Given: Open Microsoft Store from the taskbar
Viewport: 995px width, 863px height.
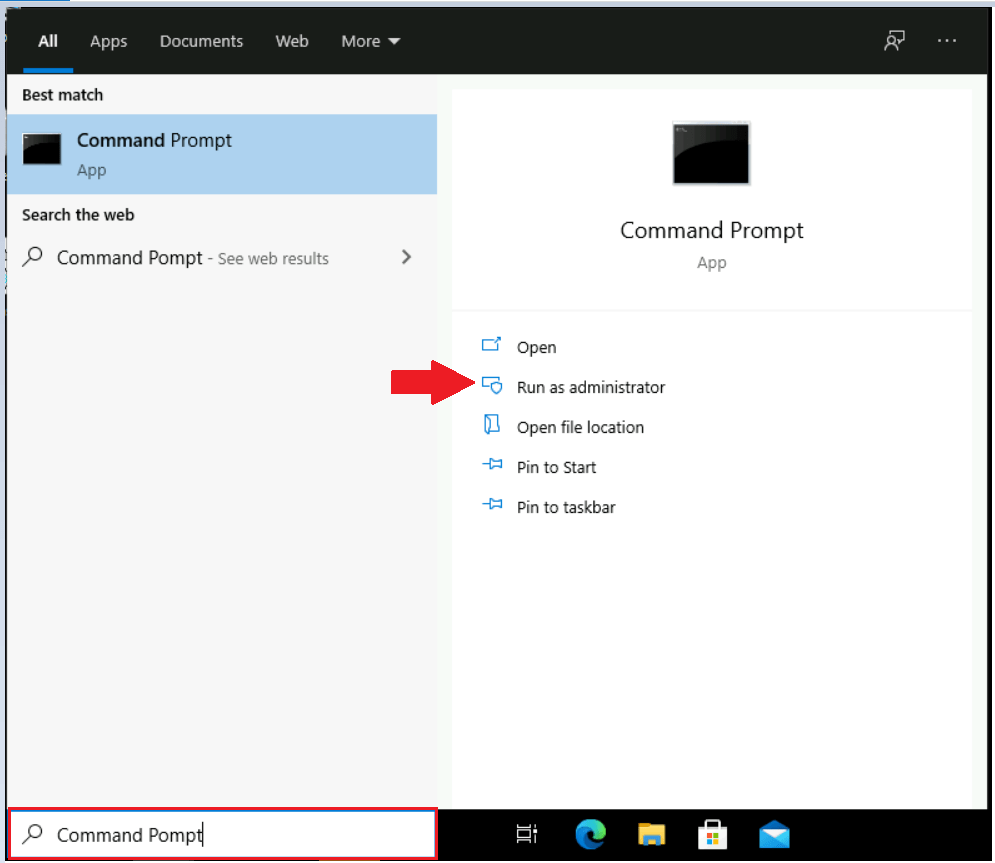Looking at the screenshot, I should click(713, 834).
